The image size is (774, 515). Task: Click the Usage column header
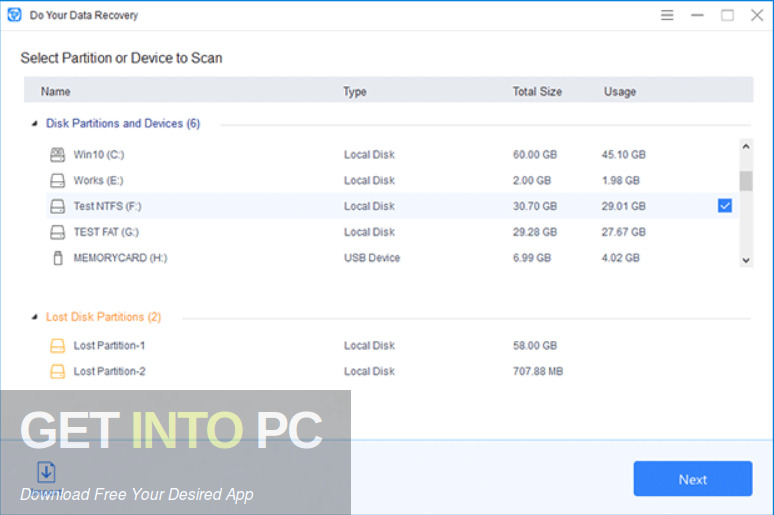pyautogui.click(x=619, y=92)
